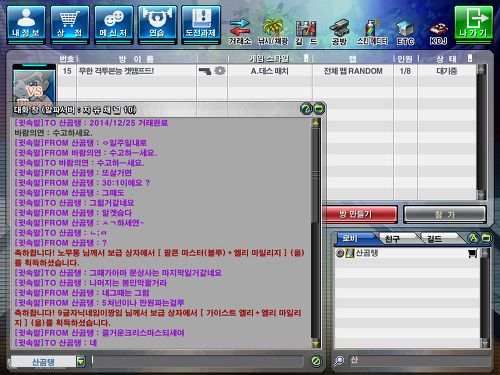This screenshot has width=500, height=375.
Task: Open the ETC box icon
Action: pos(405,33)
